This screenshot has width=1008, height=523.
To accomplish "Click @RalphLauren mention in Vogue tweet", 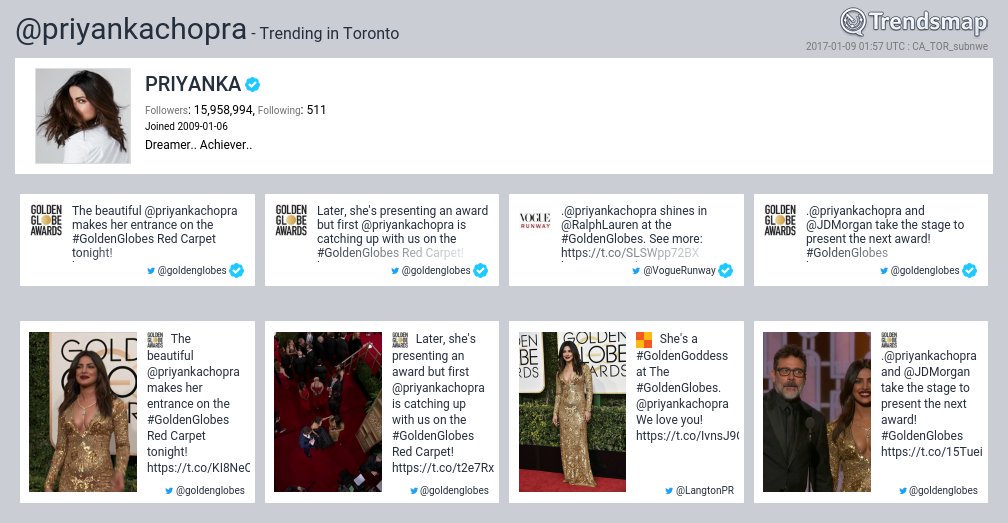I will pos(600,225).
